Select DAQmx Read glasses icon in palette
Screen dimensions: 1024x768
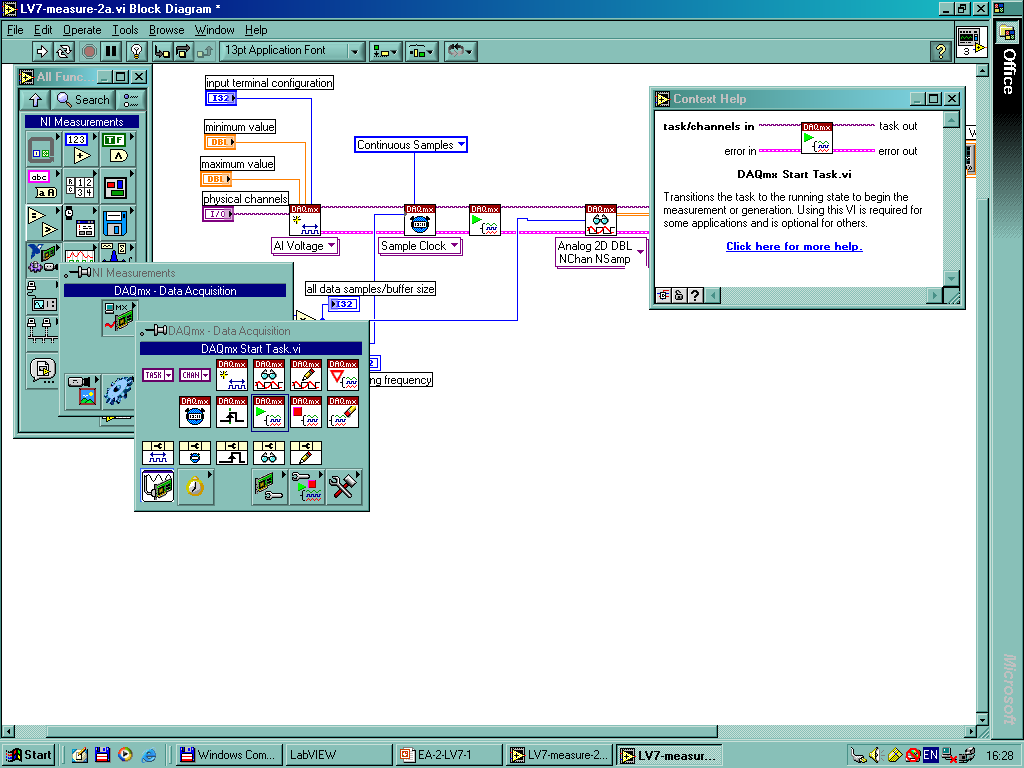coord(269,375)
